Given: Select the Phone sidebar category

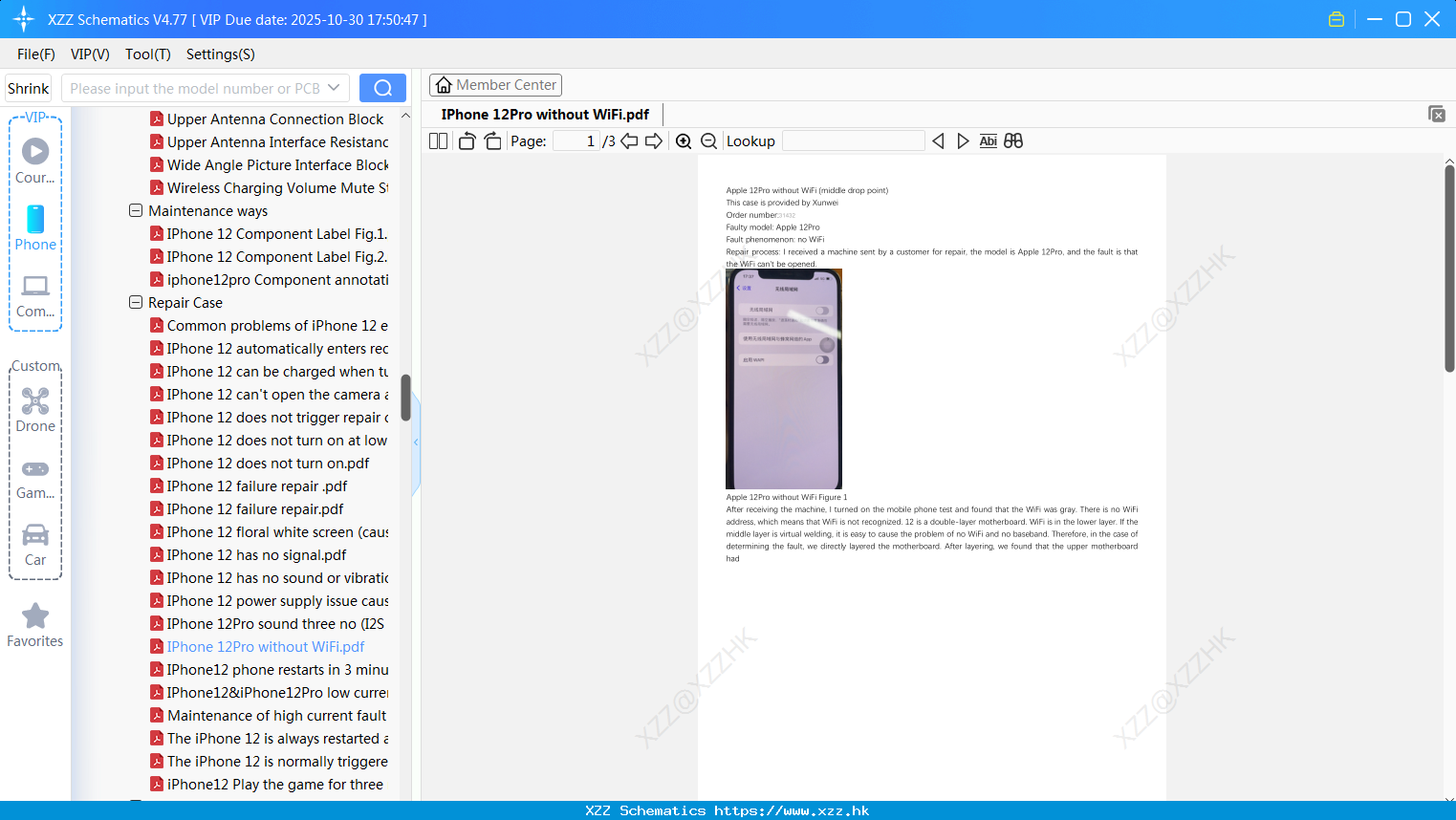Looking at the screenshot, I should tap(35, 228).
